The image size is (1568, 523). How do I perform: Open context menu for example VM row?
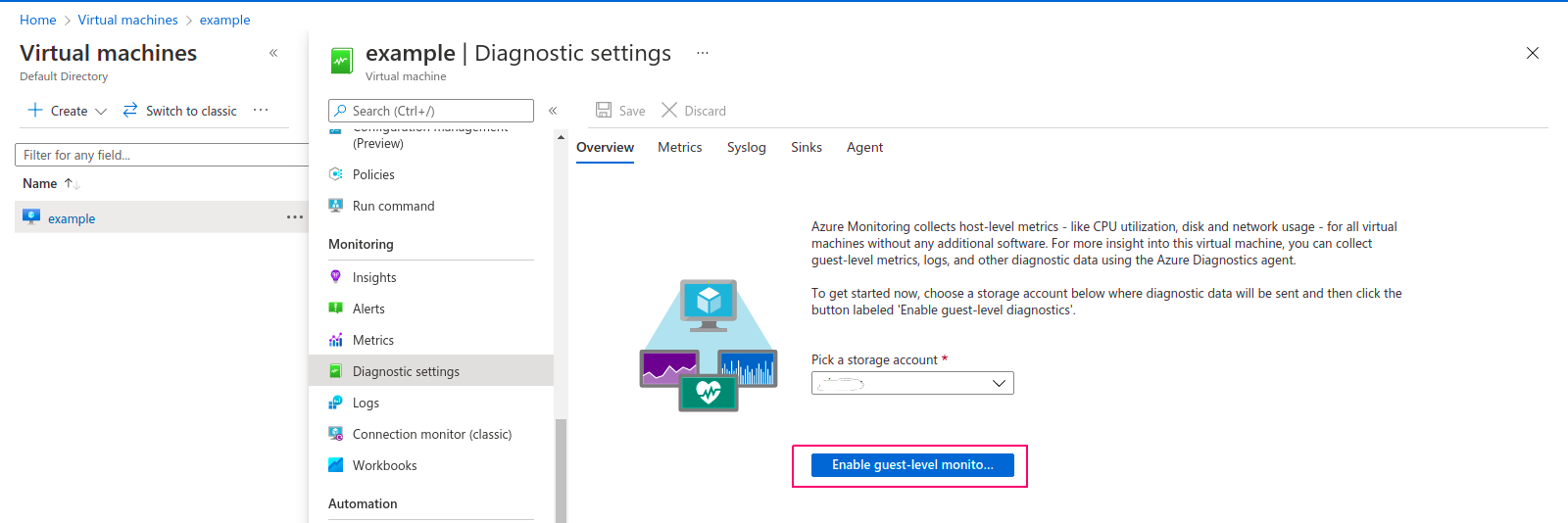coord(295,217)
